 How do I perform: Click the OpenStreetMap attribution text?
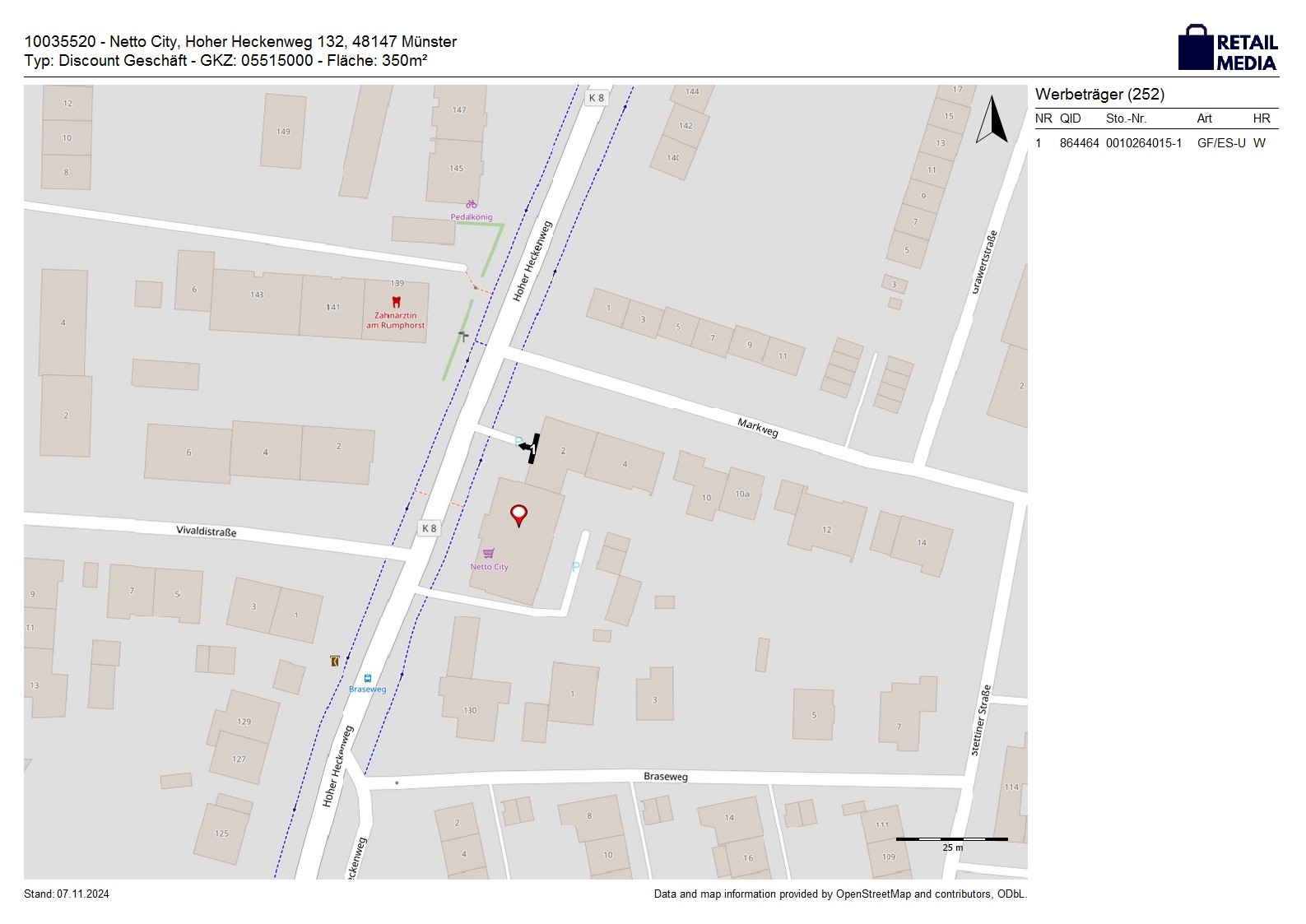[x=840, y=894]
